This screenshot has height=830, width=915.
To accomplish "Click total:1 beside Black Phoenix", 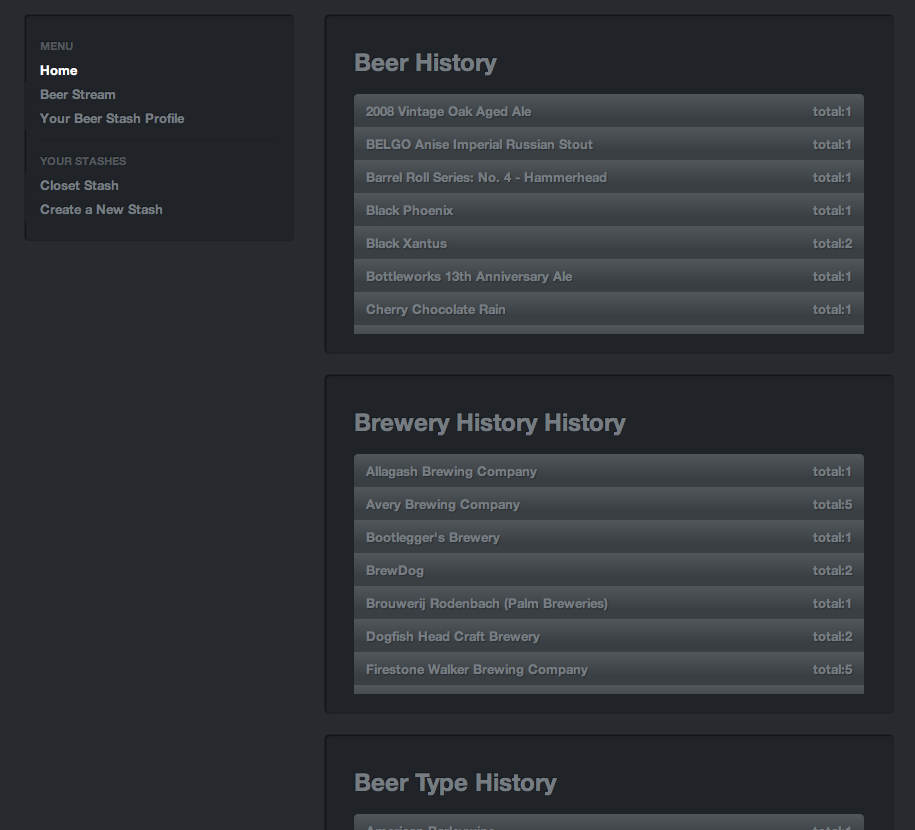I will (x=832, y=211).
